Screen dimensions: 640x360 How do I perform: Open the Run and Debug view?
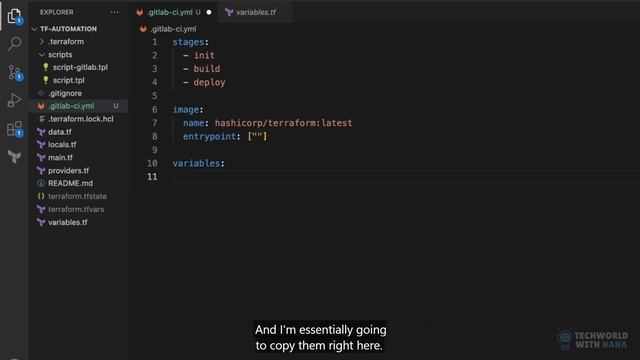tap(14, 100)
